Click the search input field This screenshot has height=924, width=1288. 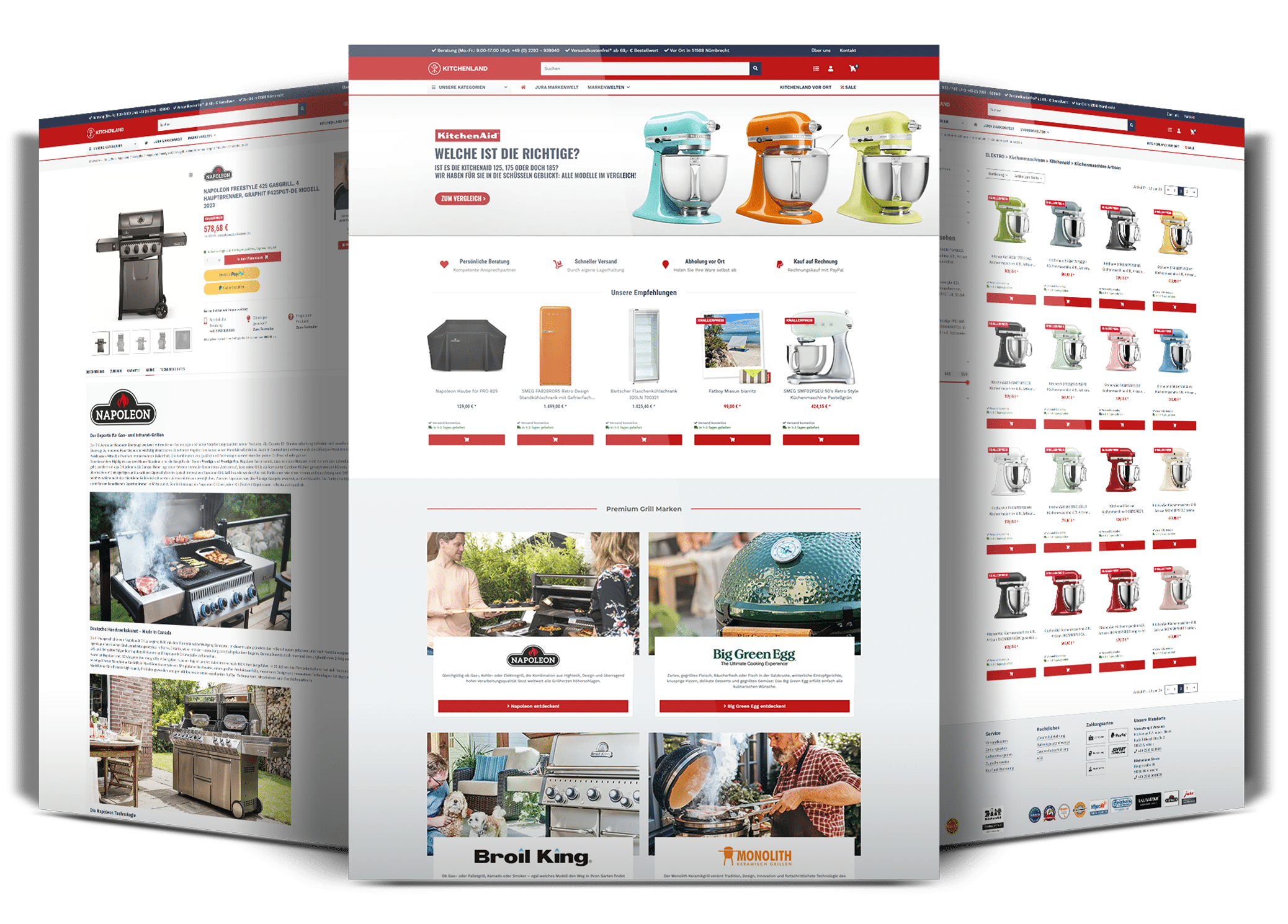pos(629,69)
